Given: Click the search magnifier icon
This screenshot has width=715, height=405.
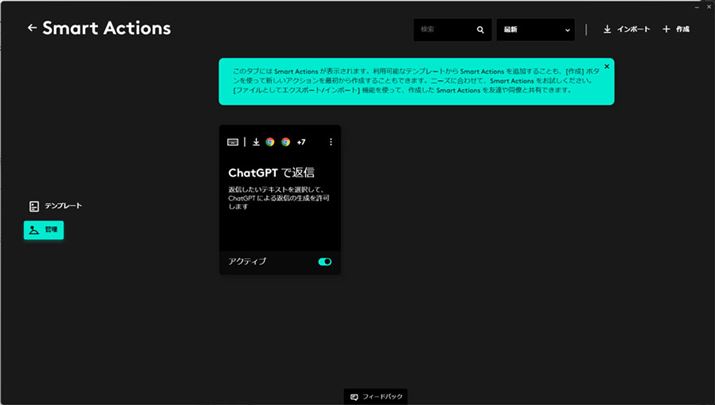Looking at the screenshot, I should tap(480, 30).
